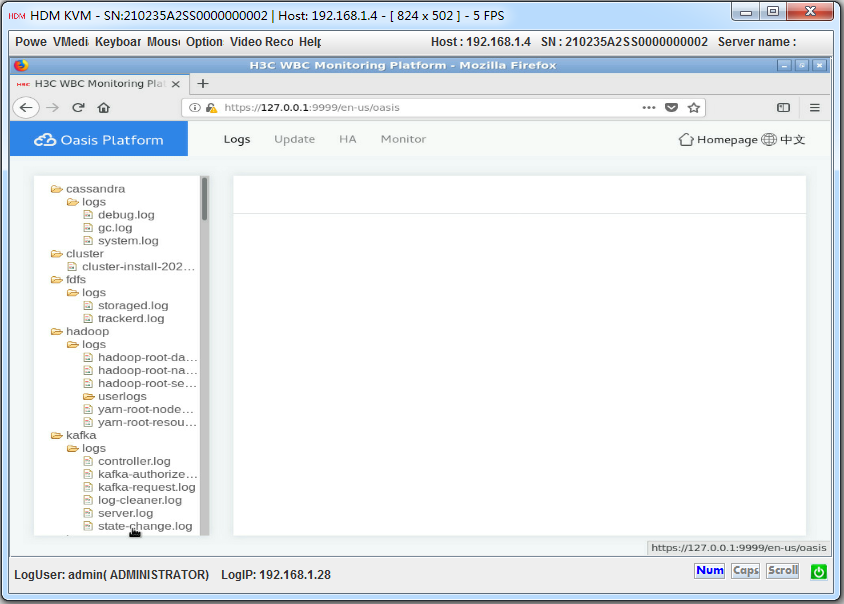Click controller.log file icon

(88, 461)
